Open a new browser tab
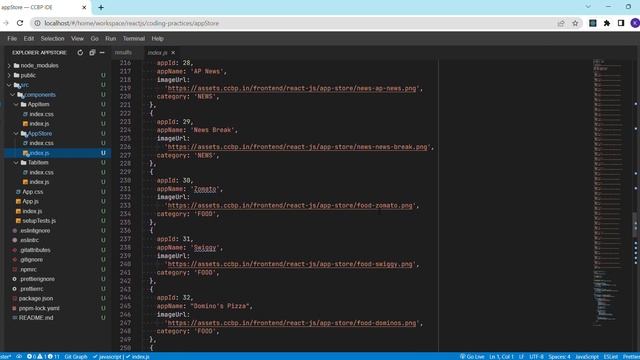Screen dimensions: 640x360 (101, 7)
